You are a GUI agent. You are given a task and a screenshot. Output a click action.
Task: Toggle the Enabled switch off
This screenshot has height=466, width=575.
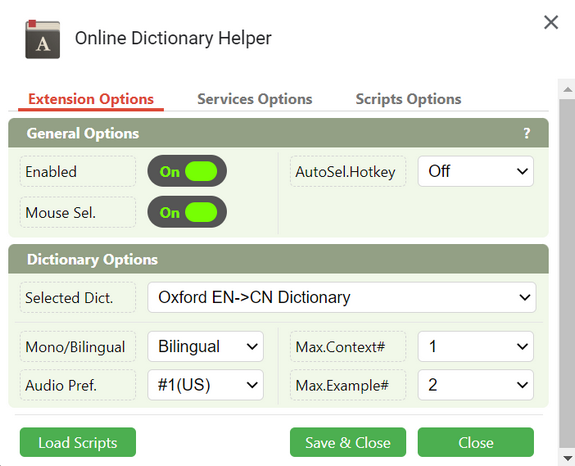187,171
